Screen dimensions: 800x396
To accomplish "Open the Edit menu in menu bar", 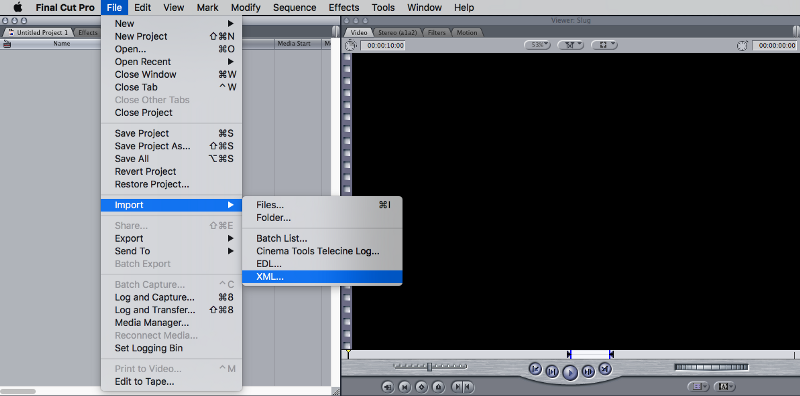I will tap(142, 8).
